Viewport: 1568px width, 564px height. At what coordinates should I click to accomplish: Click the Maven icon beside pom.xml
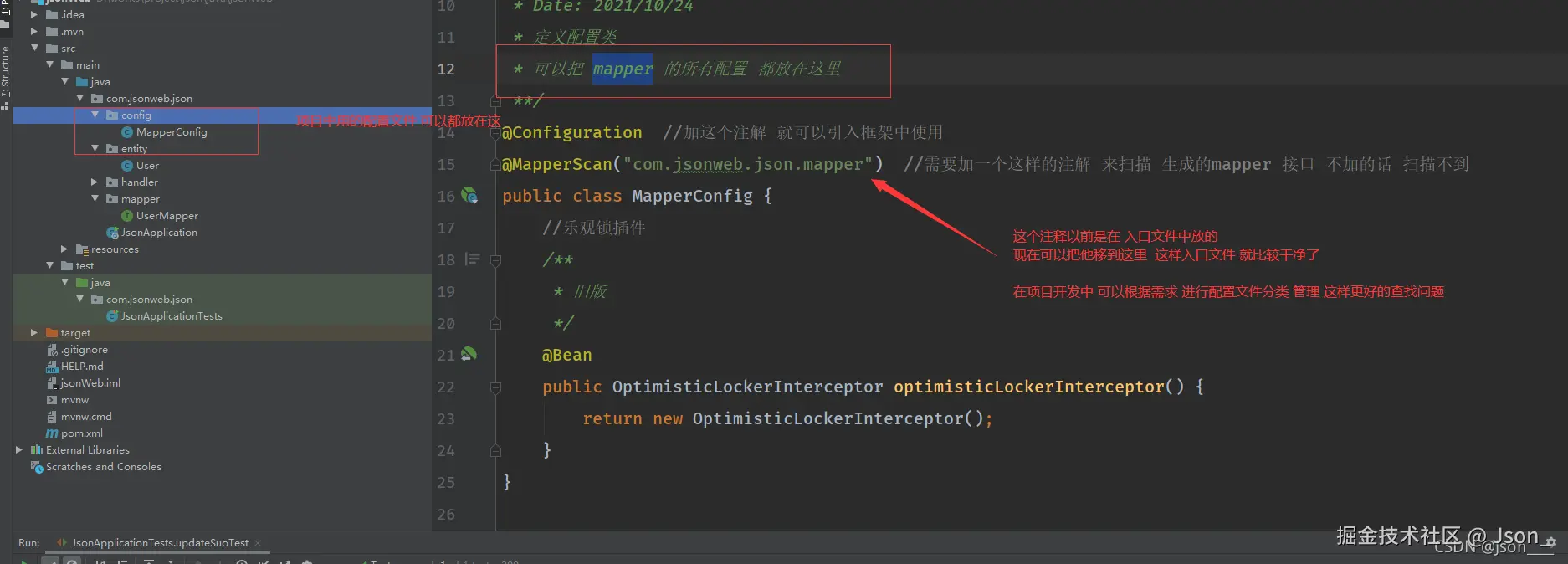[x=52, y=433]
